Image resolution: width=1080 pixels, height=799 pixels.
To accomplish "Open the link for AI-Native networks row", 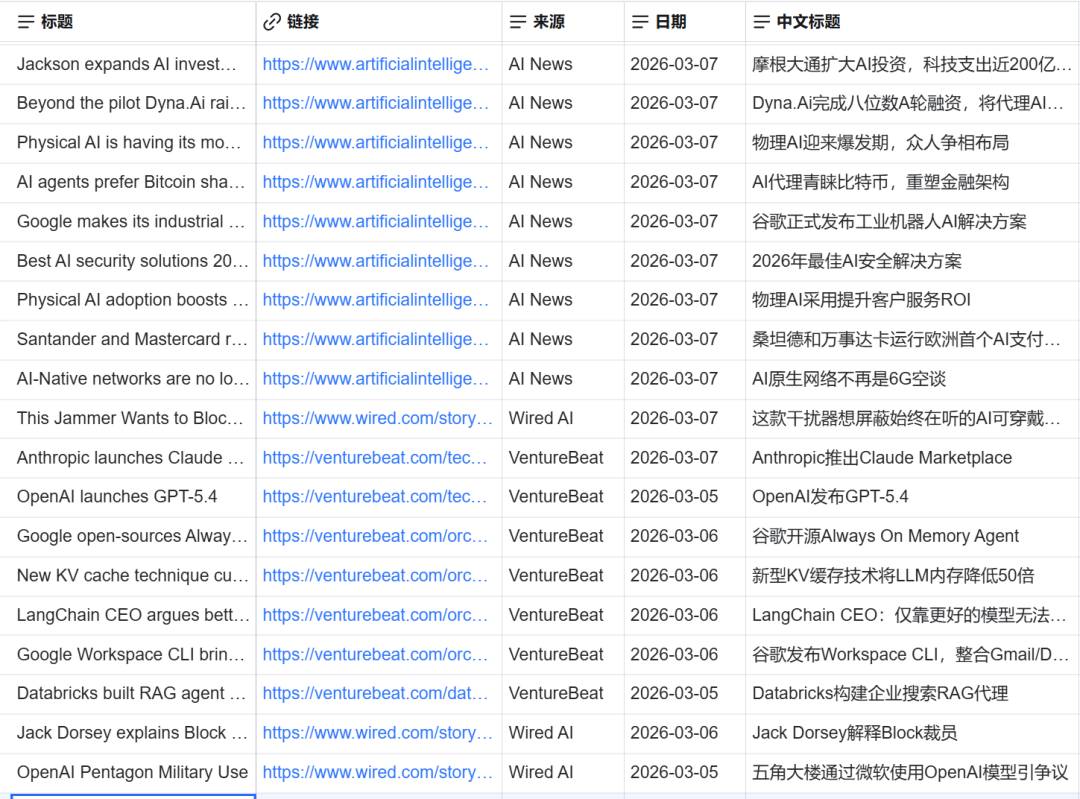I will tap(375, 379).
